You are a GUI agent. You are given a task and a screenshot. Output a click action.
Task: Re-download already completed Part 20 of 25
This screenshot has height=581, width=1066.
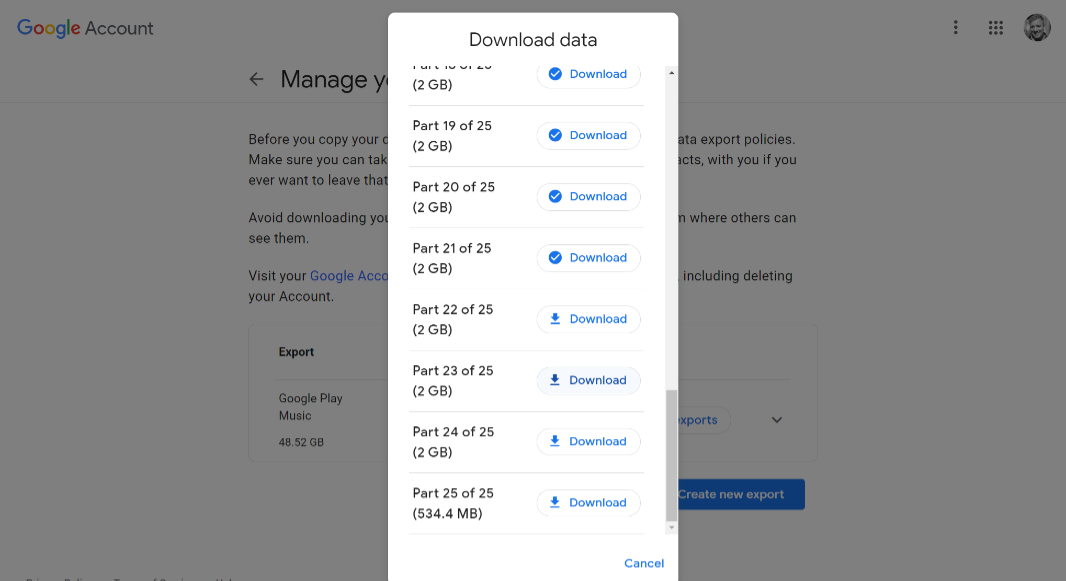click(588, 196)
